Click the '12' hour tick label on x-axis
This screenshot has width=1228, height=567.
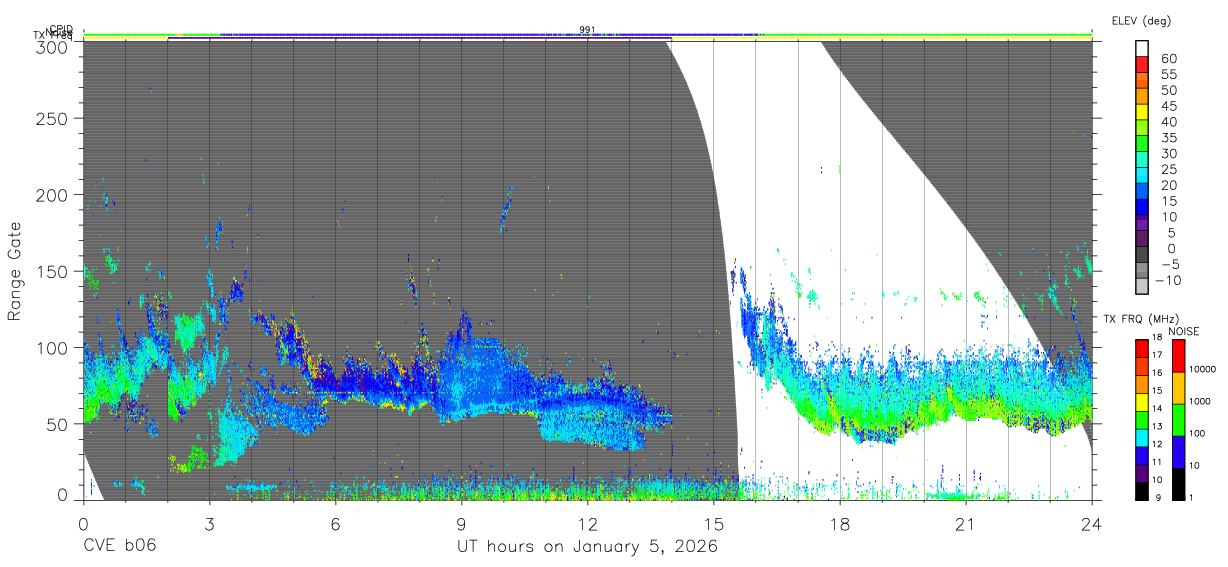pyautogui.click(x=587, y=523)
